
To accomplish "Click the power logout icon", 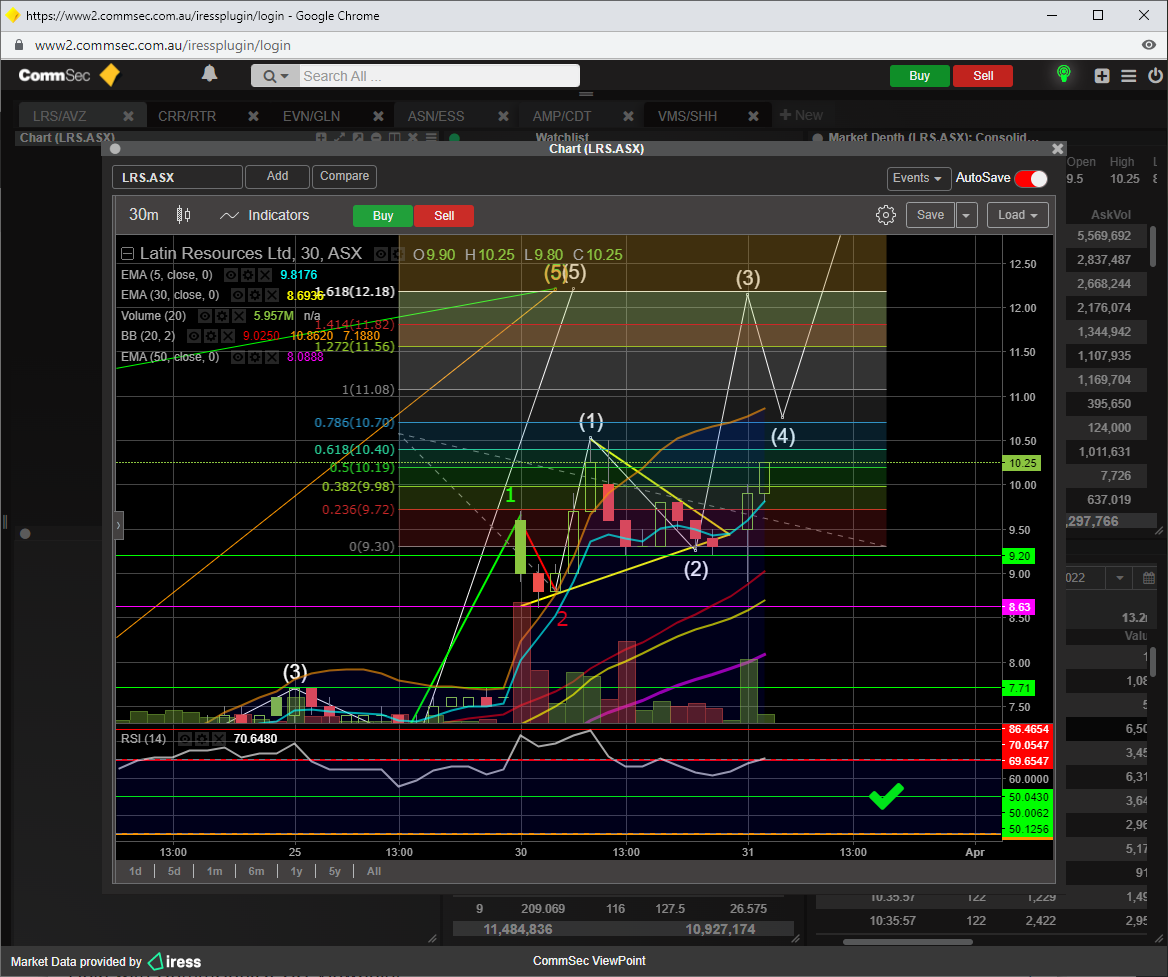I will (x=1155, y=76).
